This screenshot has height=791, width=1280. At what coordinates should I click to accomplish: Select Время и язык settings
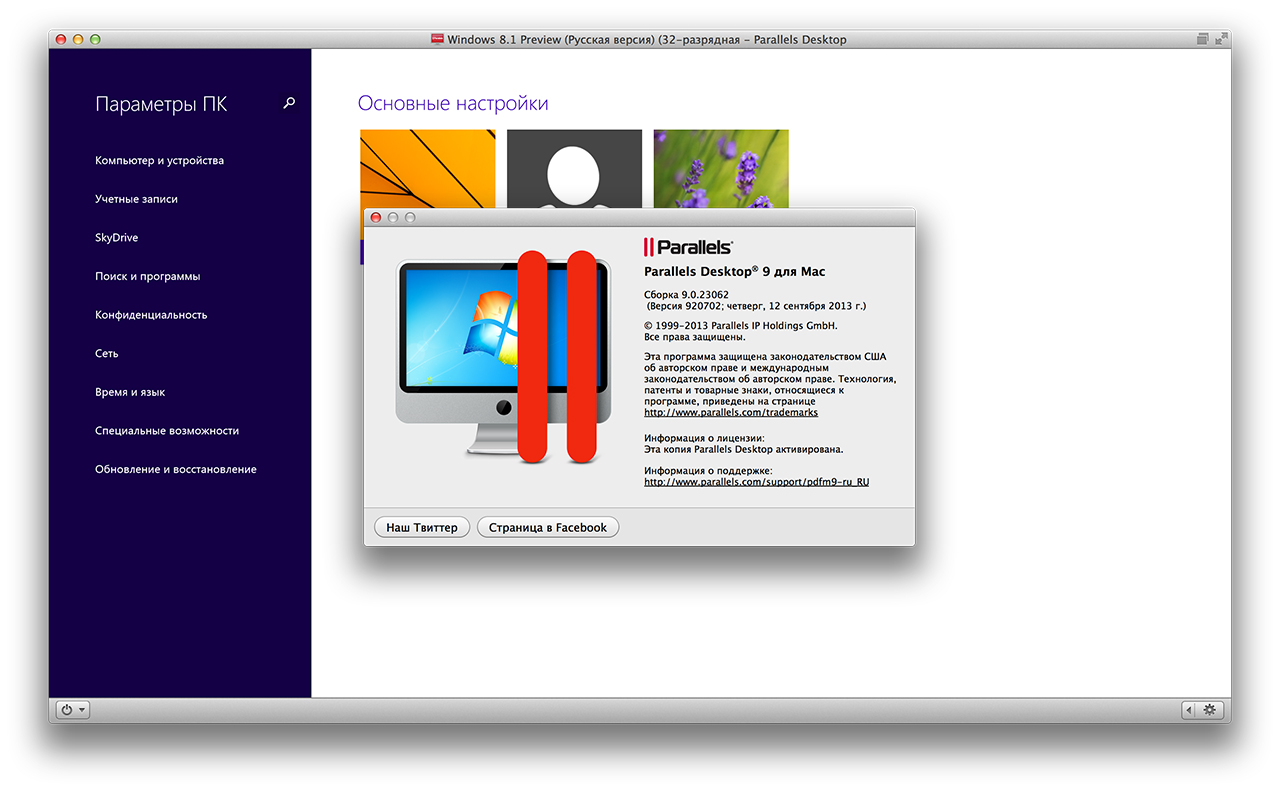130,392
